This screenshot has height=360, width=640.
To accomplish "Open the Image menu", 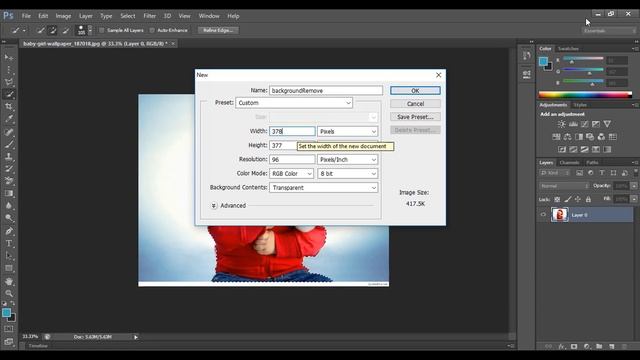I will (63, 16).
